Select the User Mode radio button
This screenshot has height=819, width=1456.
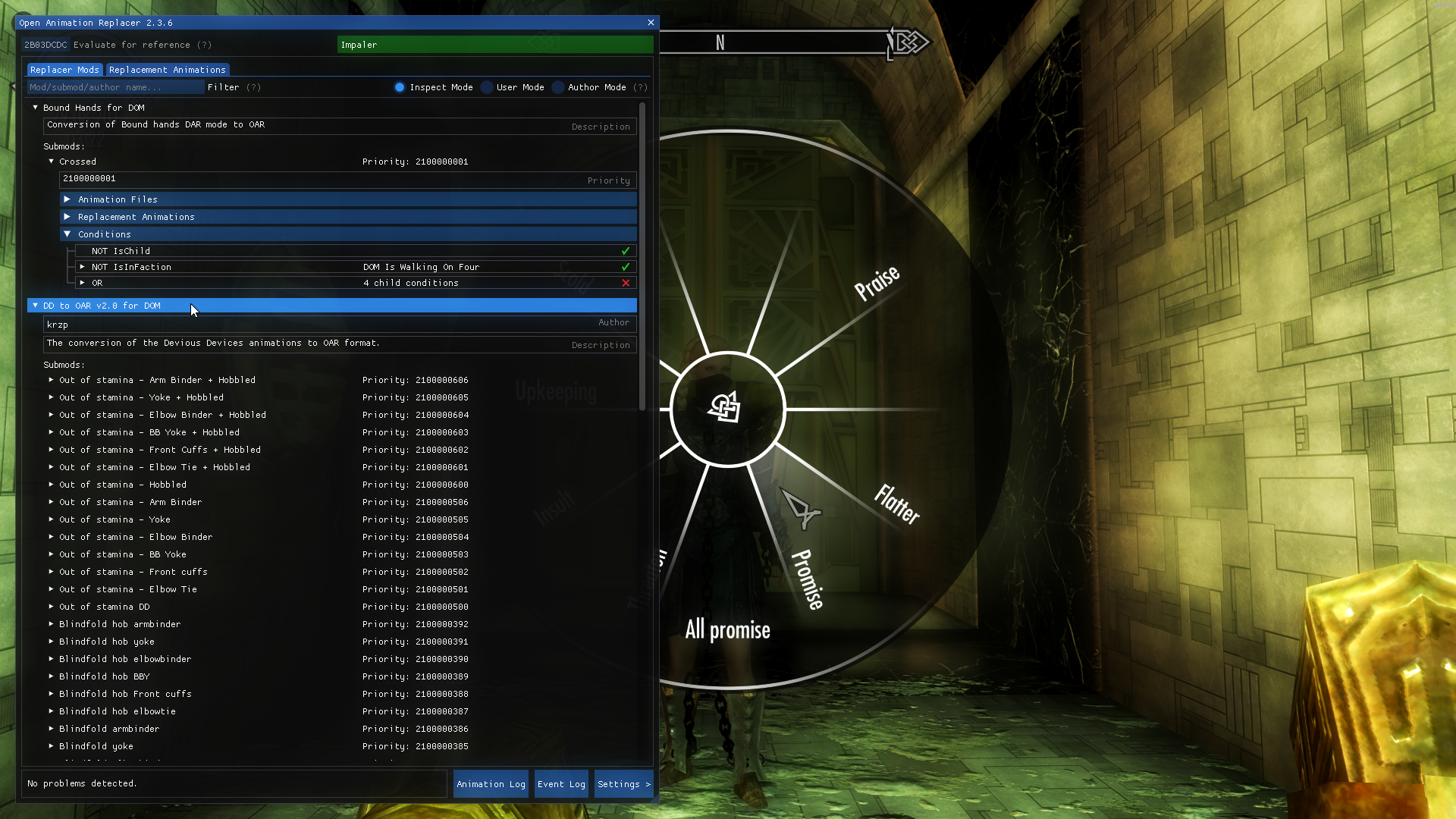(x=487, y=87)
